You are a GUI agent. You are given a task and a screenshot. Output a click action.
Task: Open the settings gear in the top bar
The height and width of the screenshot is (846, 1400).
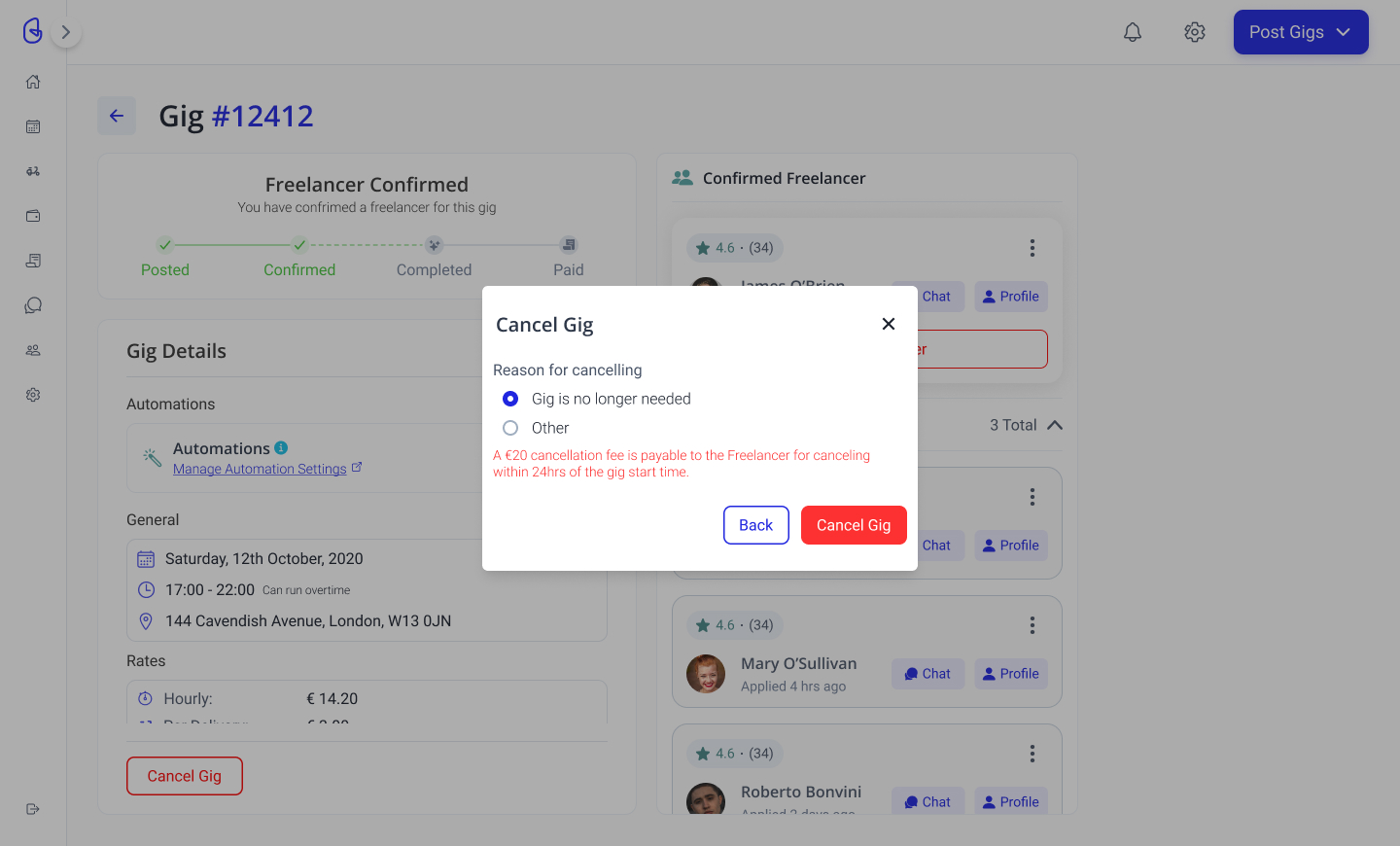tap(1195, 32)
